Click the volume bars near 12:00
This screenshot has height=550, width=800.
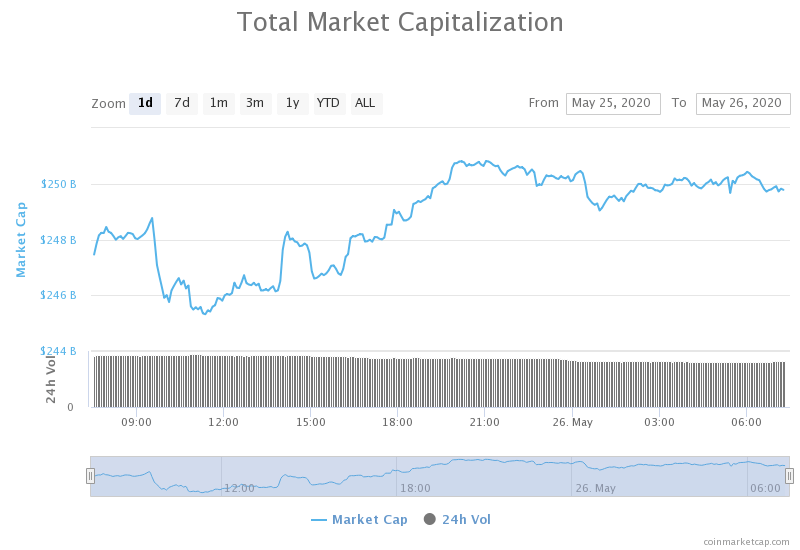coord(223,381)
